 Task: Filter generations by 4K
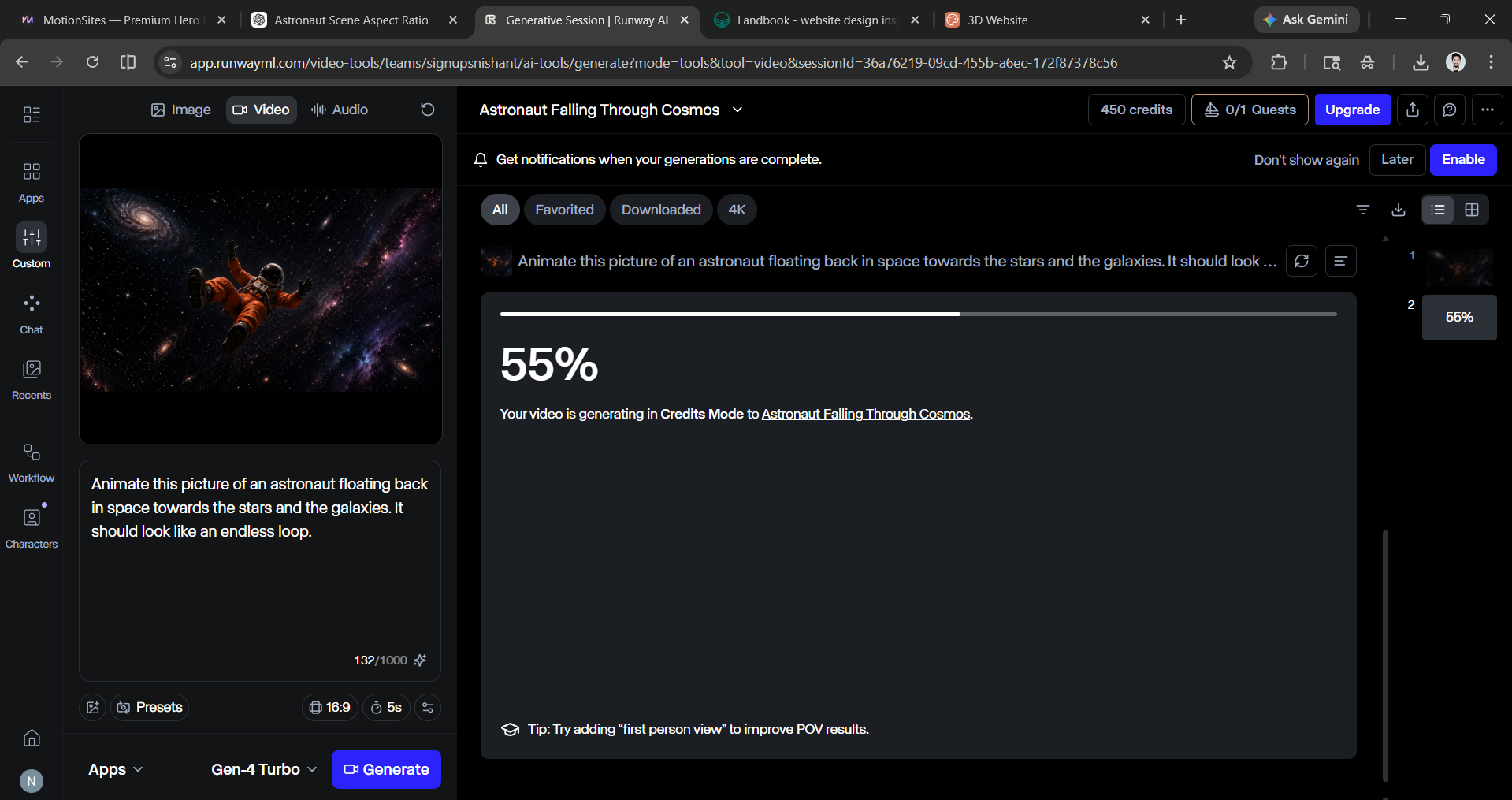click(x=737, y=210)
